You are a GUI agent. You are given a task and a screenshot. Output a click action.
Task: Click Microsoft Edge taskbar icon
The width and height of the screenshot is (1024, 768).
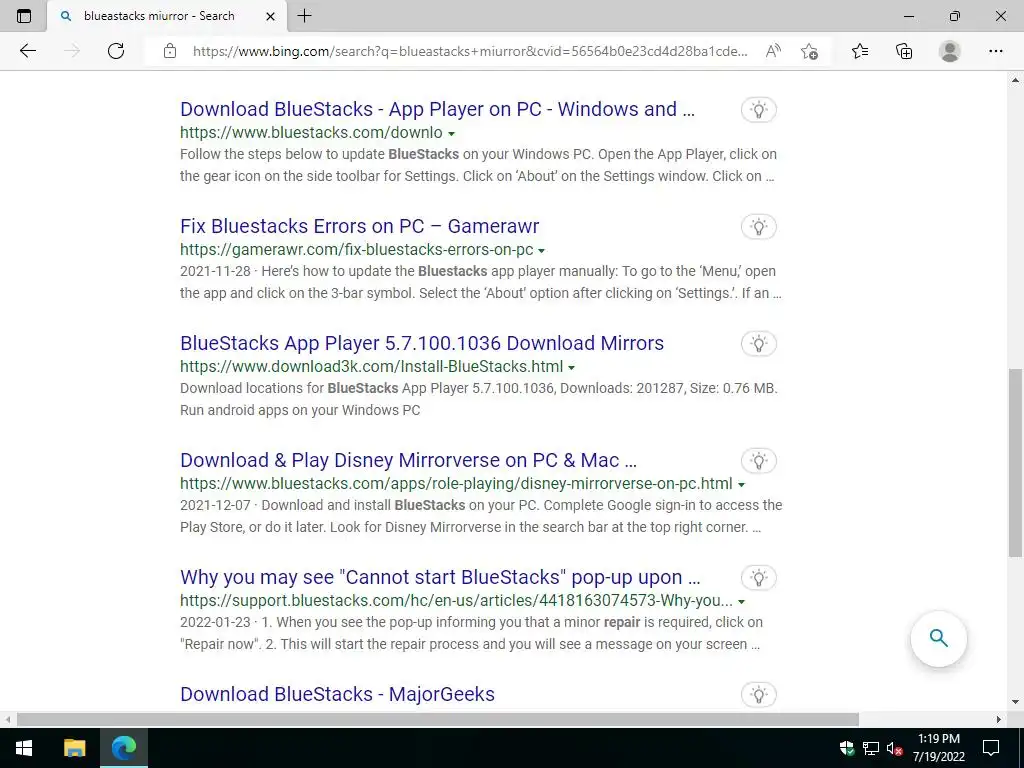click(123, 748)
